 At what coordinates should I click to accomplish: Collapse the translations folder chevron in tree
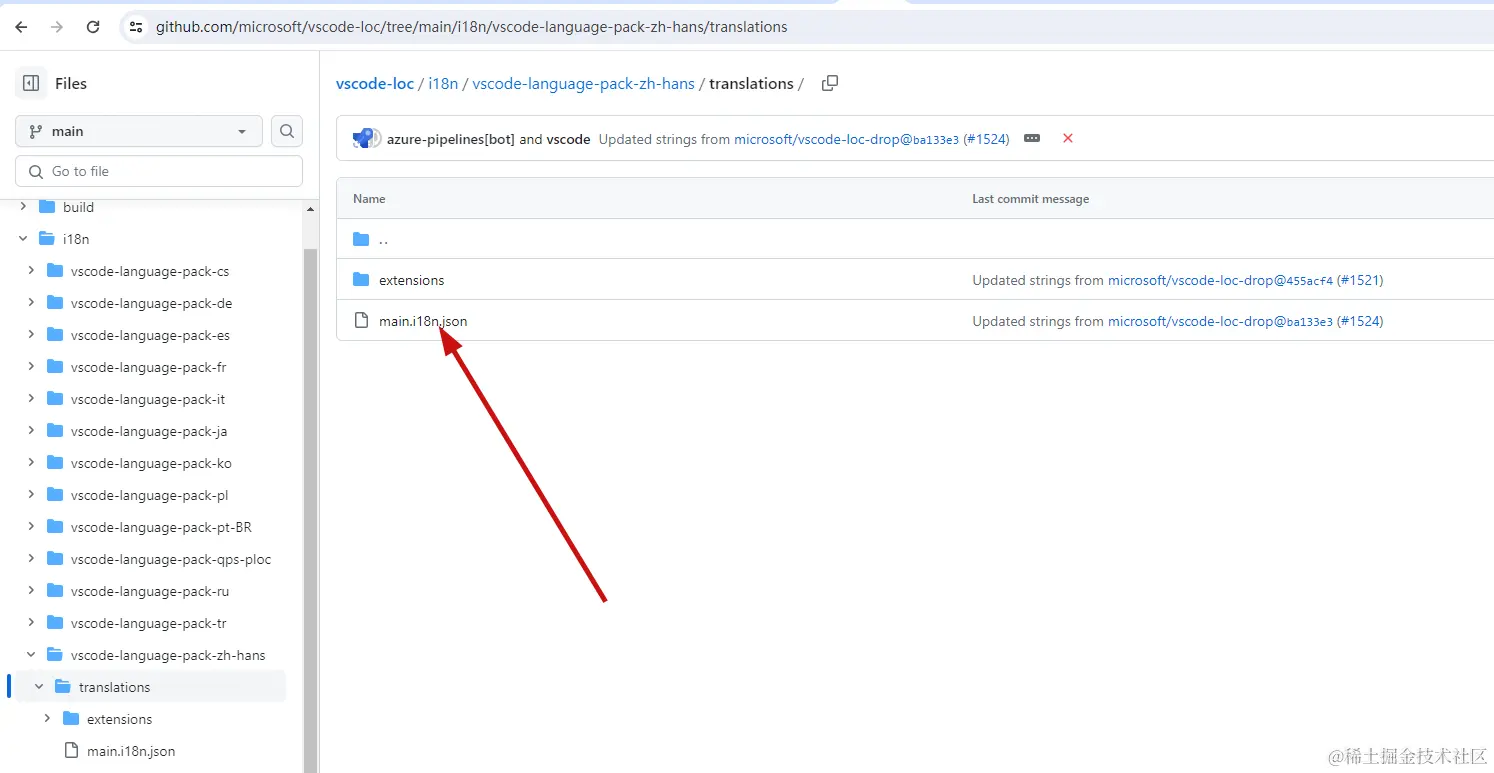[39, 687]
